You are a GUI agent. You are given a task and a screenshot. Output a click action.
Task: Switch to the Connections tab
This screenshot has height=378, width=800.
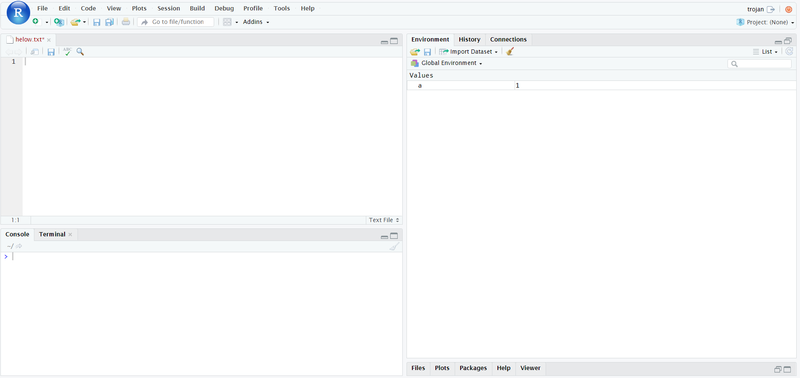coord(508,40)
